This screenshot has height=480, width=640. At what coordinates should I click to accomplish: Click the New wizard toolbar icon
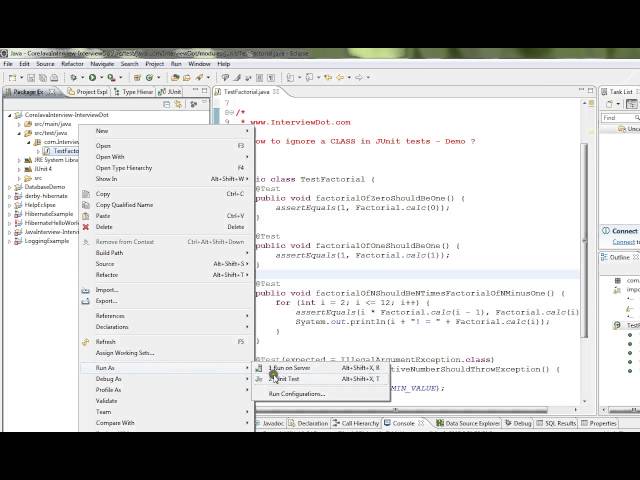12,78
